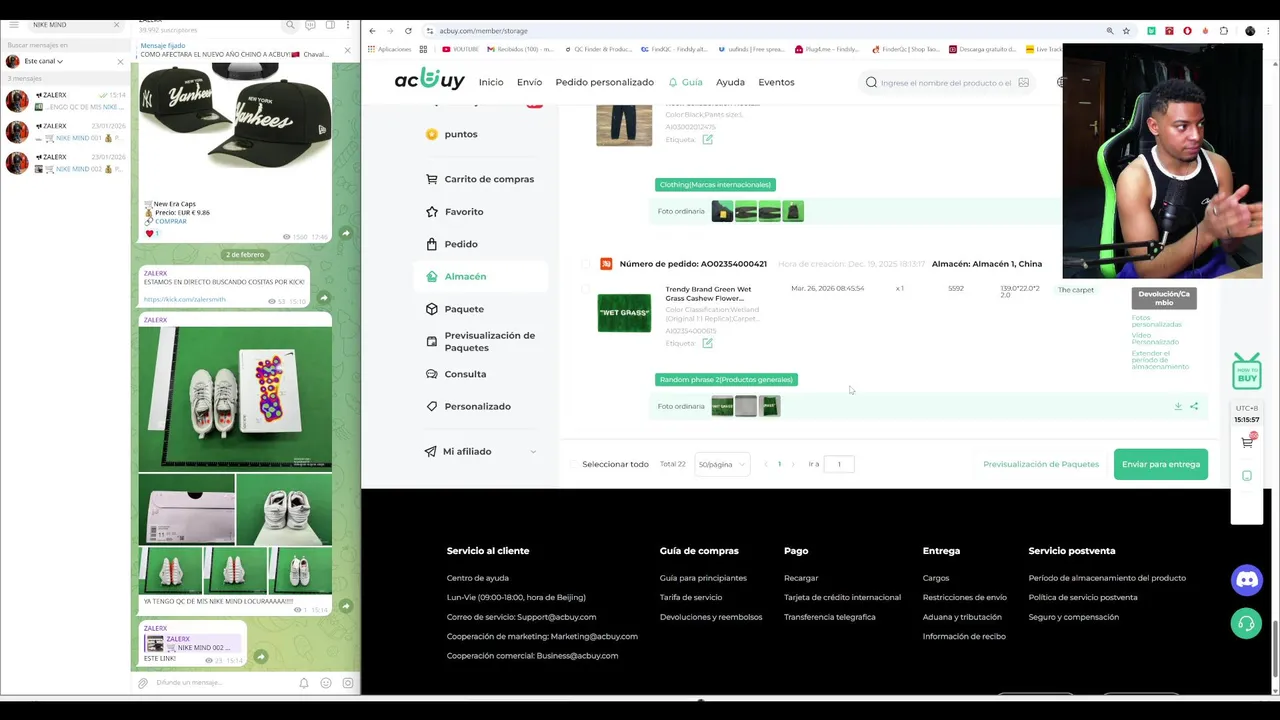1280x720 pixels.
Task: Click the product search field on acbuy
Action: (x=945, y=83)
